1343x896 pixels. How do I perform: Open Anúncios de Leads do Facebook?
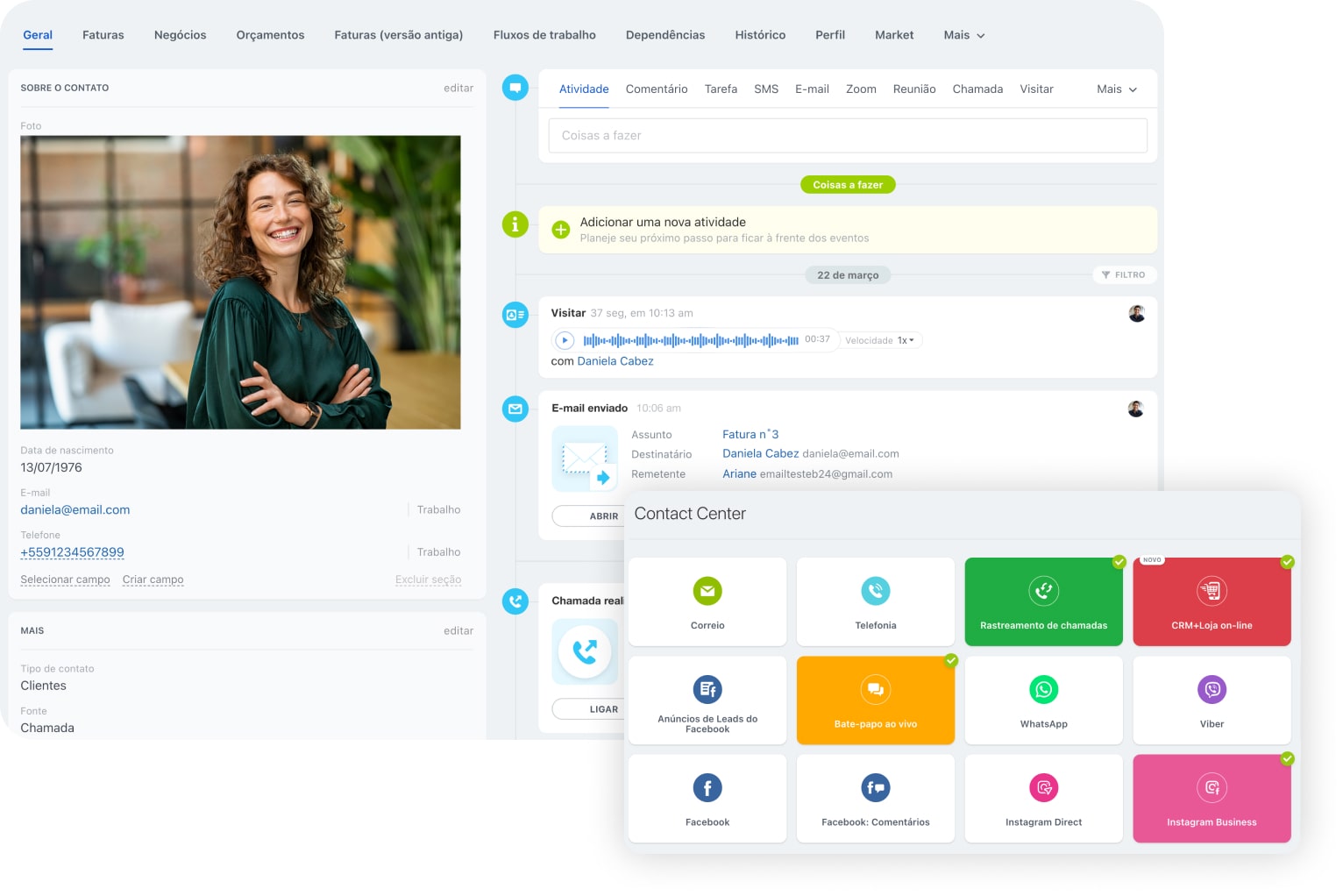[x=707, y=700]
